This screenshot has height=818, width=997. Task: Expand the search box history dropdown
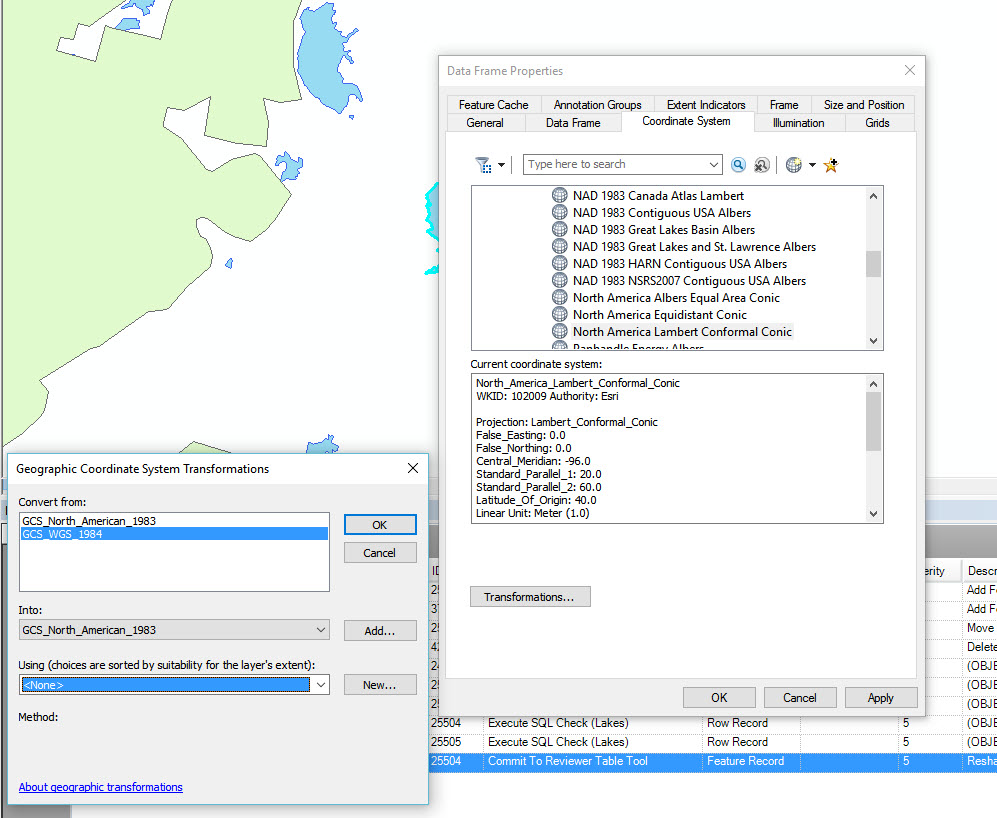pyautogui.click(x=713, y=164)
